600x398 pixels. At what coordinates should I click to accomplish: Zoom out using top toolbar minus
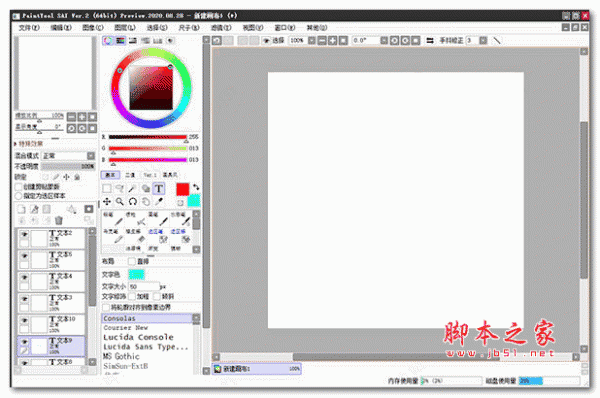coord(322,41)
